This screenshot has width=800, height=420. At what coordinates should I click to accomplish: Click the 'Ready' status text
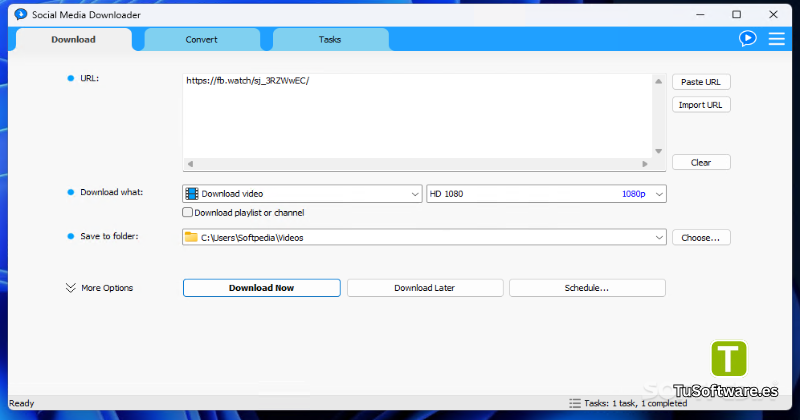click(x=21, y=403)
